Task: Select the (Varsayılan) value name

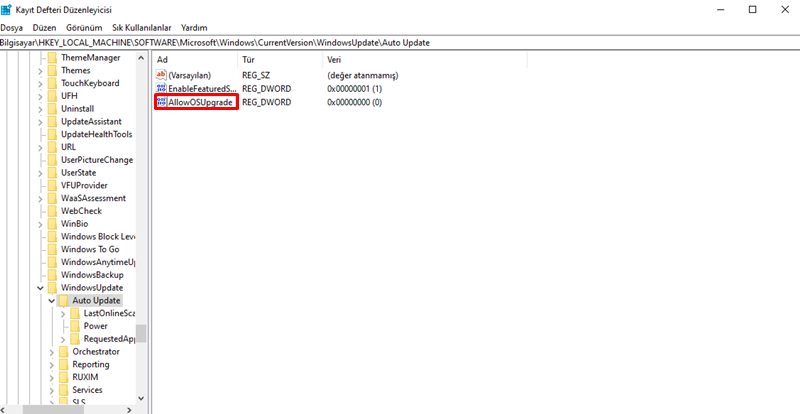Action: [x=189, y=76]
